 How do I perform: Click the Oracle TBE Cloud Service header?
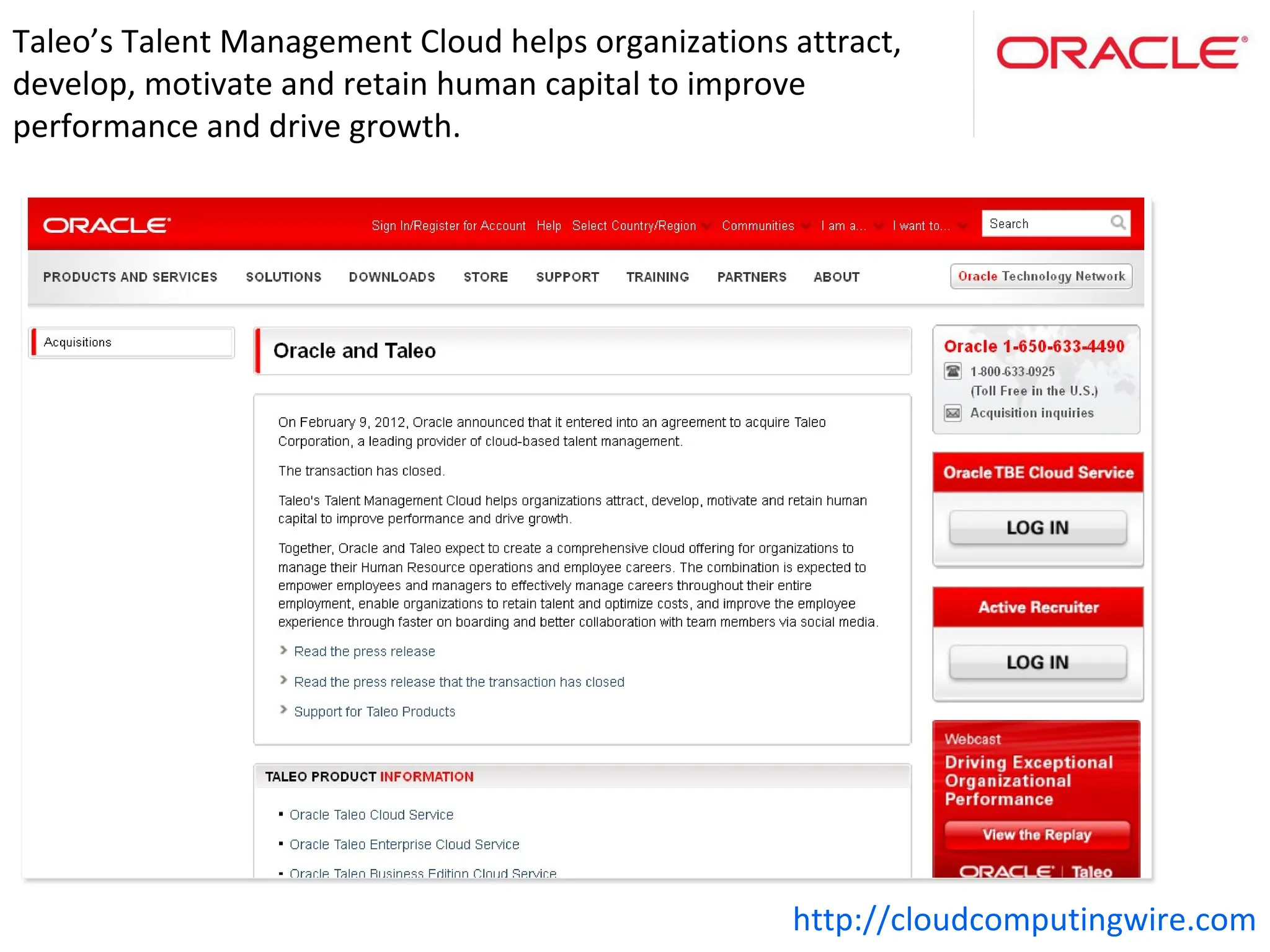pos(1038,472)
